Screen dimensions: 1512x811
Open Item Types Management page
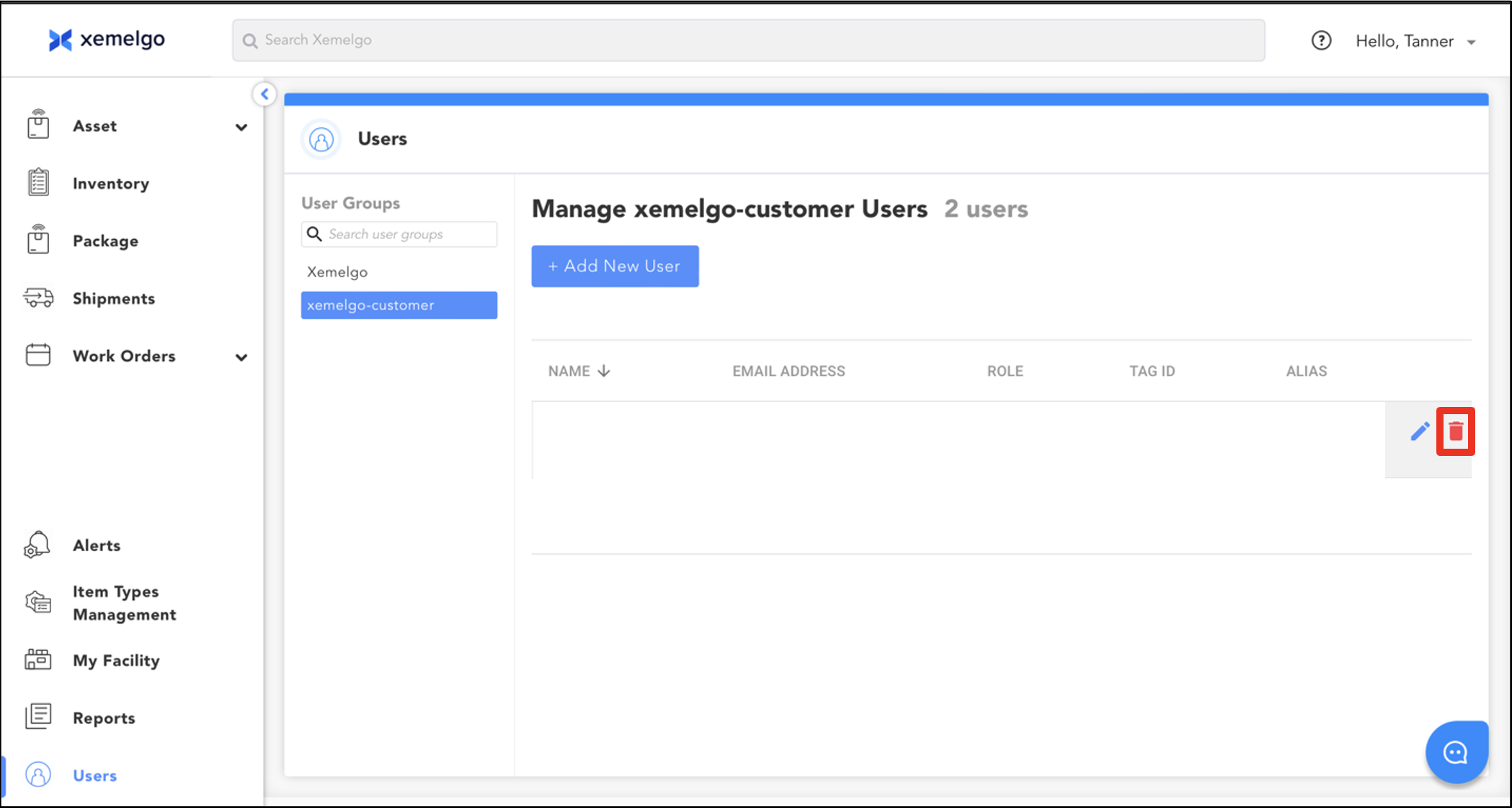[x=123, y=603]
